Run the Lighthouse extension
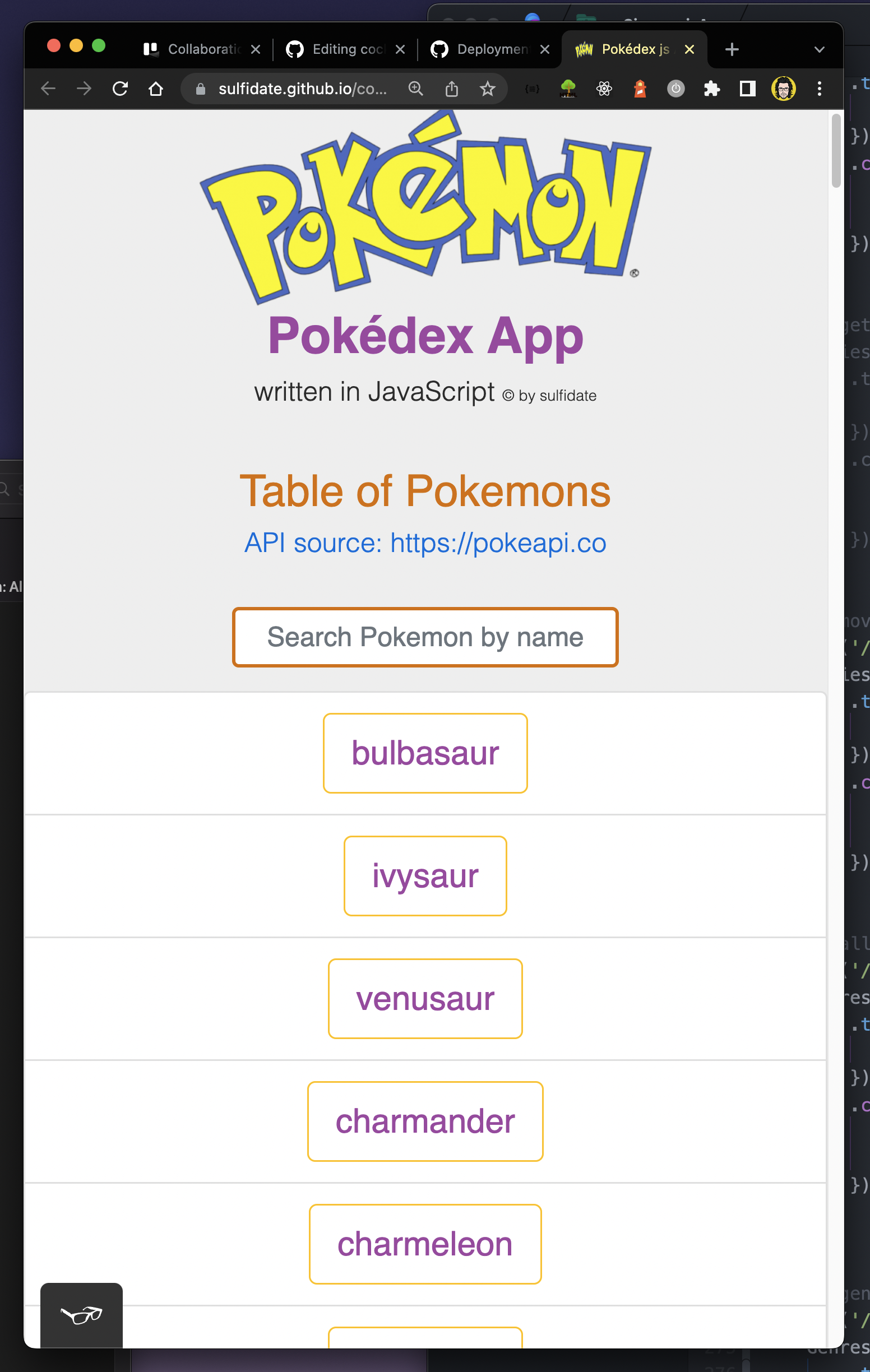 click(639, 89)
